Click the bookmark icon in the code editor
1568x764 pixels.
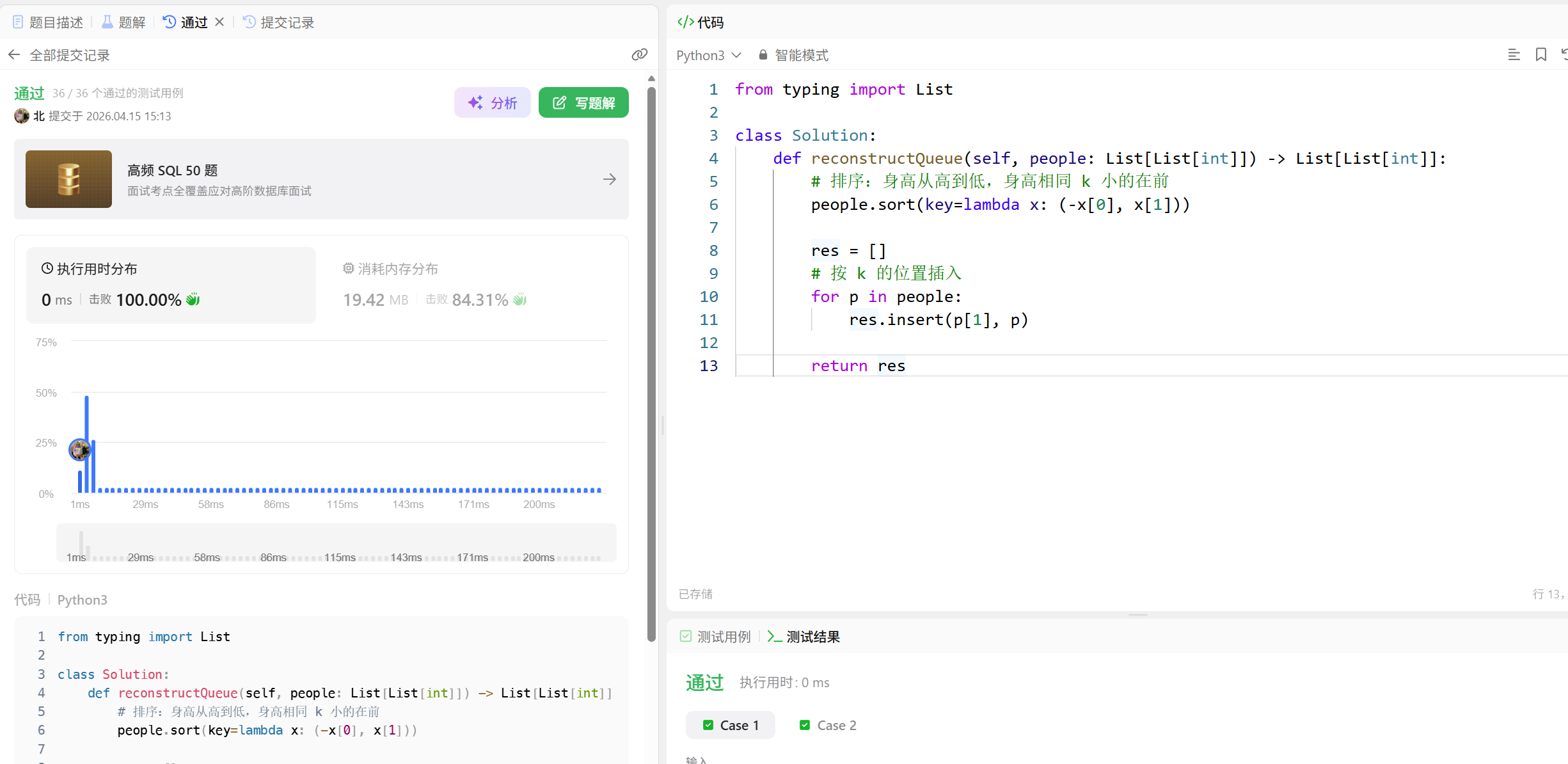(1540, 55)
